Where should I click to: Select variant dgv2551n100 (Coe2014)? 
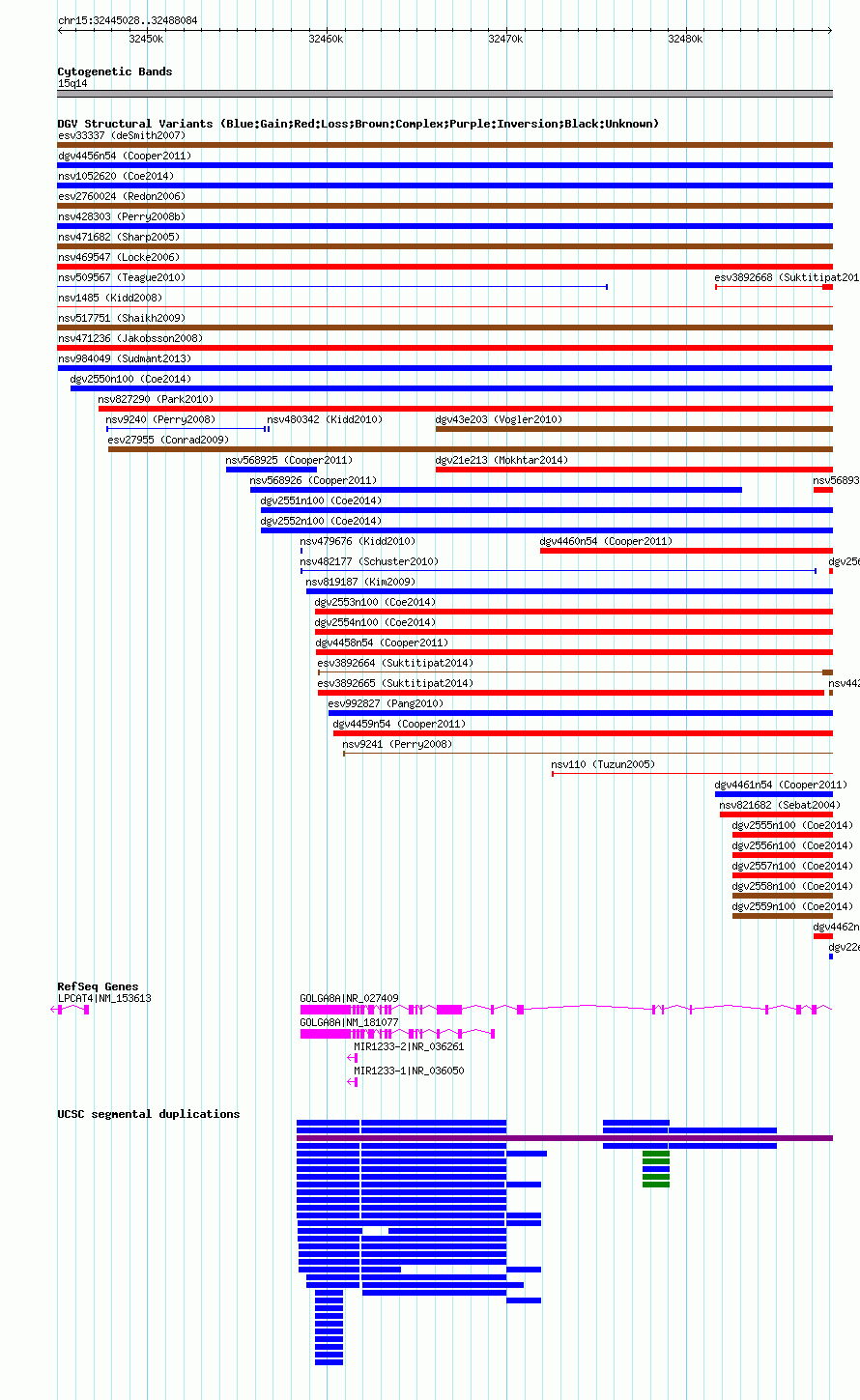tap(321, 500)
